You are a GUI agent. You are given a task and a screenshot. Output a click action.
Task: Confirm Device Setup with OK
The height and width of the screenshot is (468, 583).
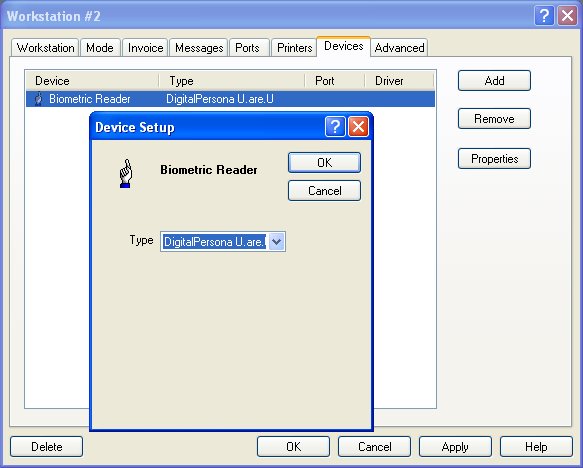pos(324,162)
